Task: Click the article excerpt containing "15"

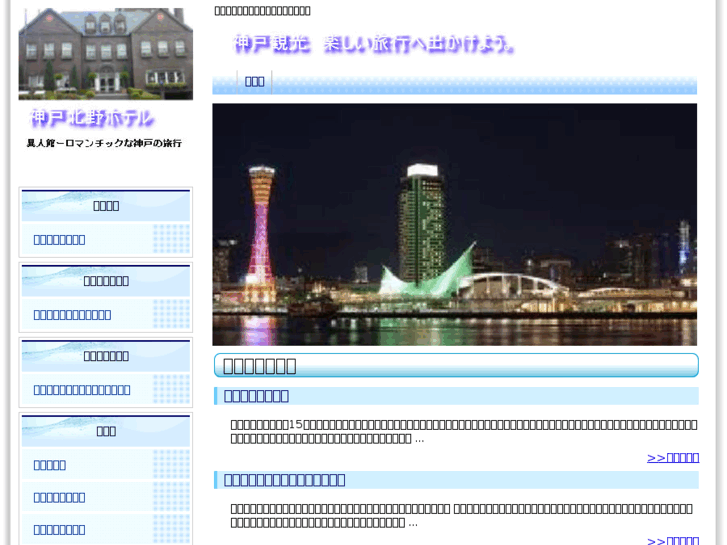Action: click(464, 431)
